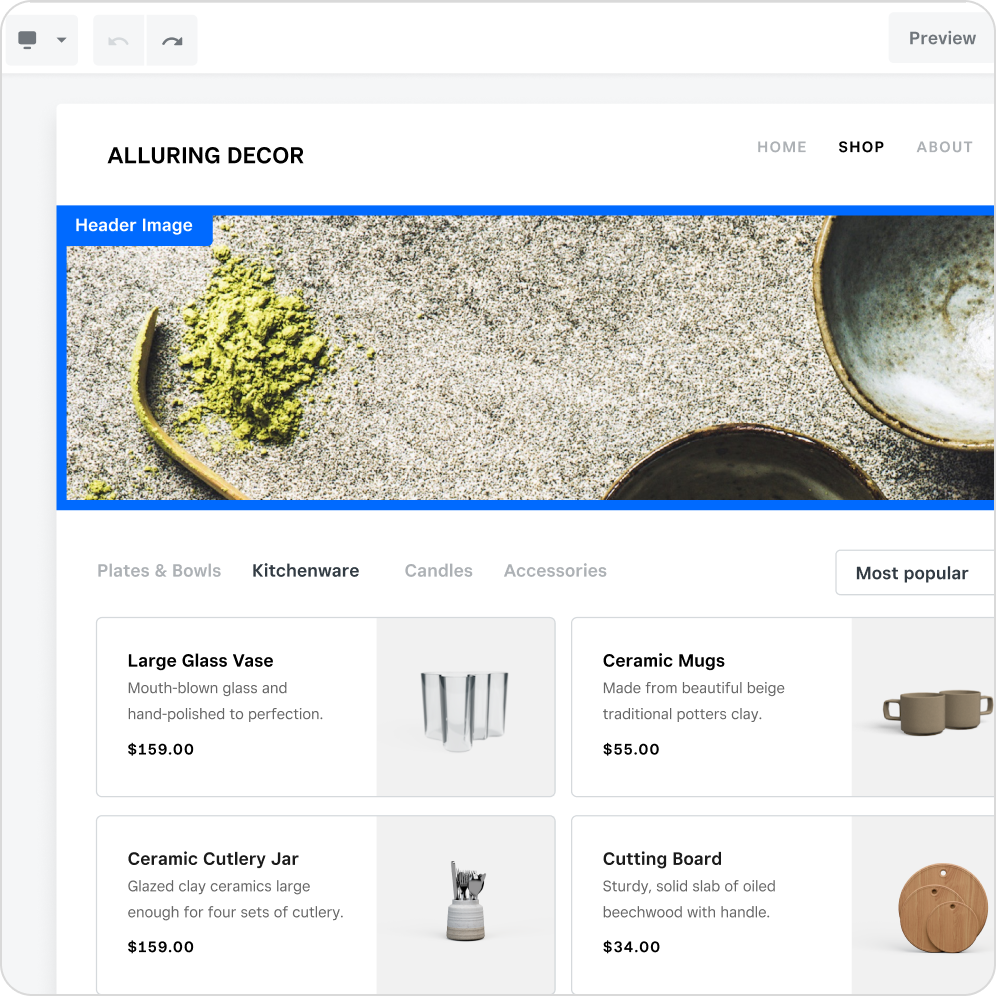Click the Ceramic Mugs title
Viewport: 996px width, 996px height.
coord(664,661)
